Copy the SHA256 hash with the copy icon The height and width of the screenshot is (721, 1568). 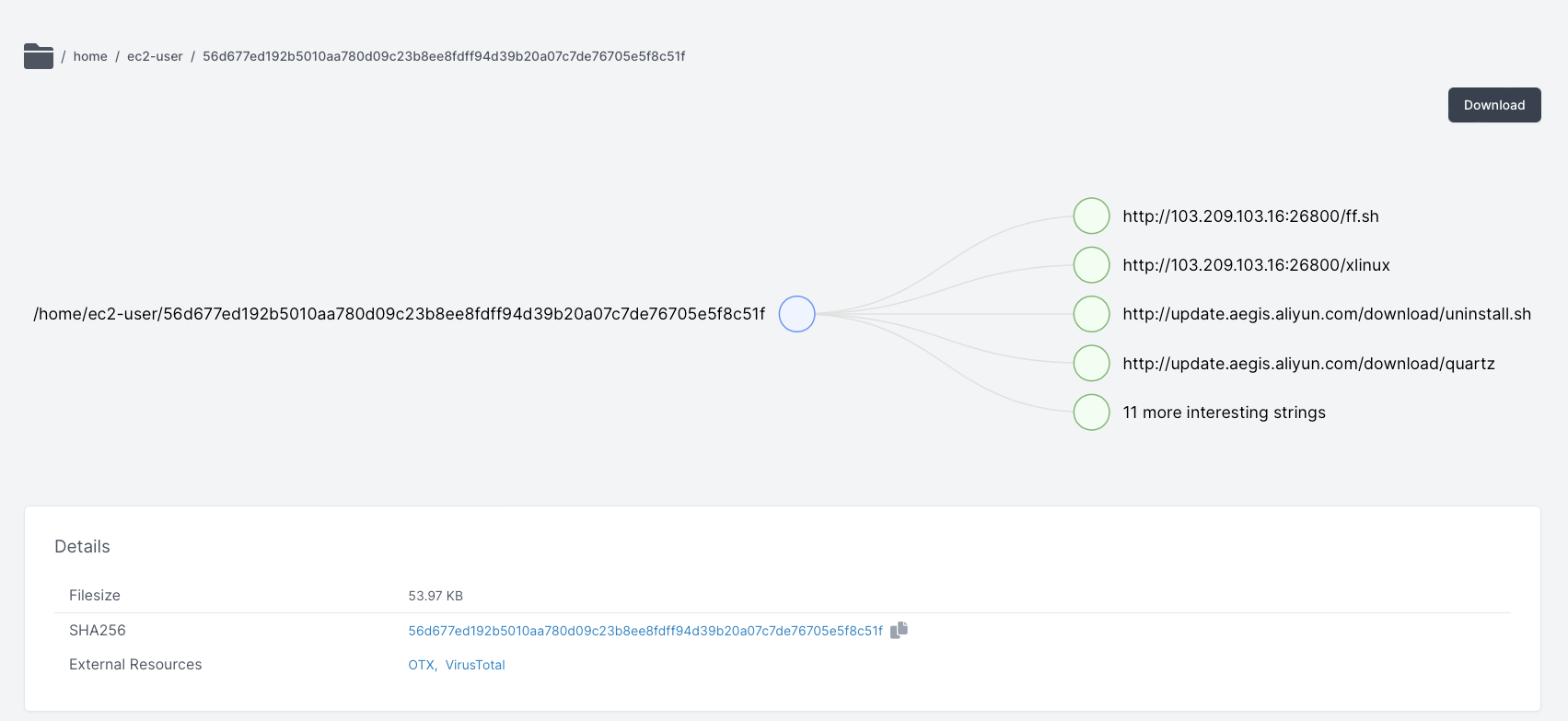tap(899, 630)
